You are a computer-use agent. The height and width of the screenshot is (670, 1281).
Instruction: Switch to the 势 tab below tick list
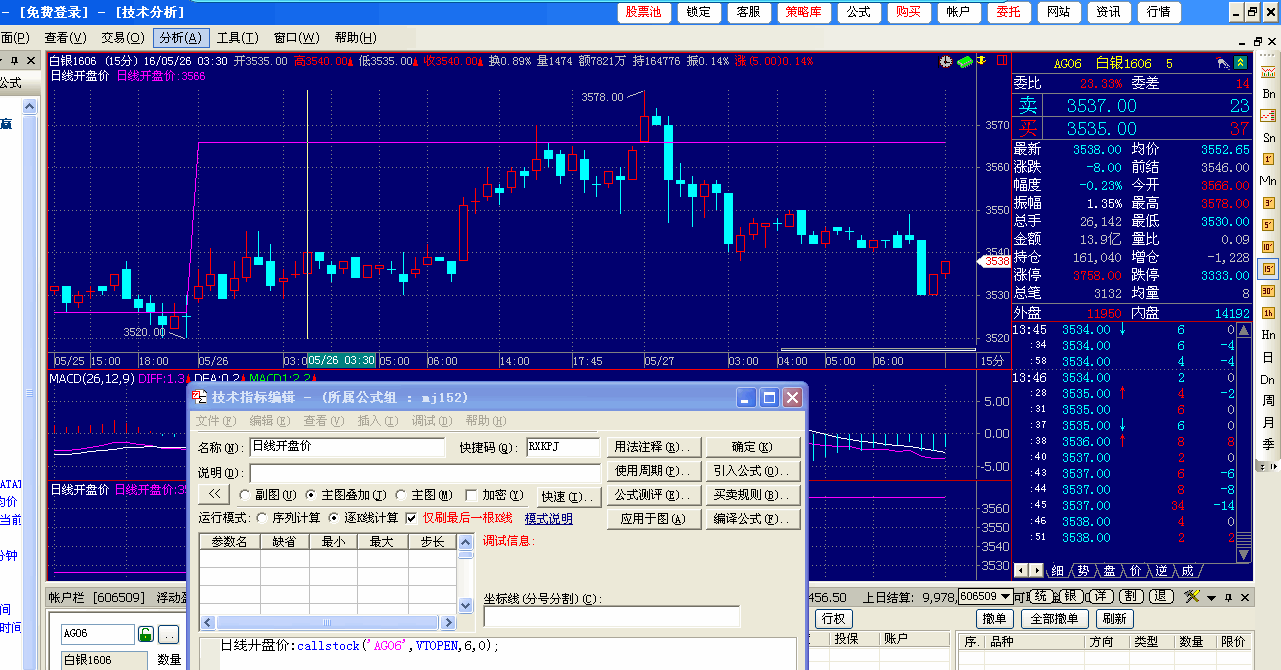tap(1083, 571)
